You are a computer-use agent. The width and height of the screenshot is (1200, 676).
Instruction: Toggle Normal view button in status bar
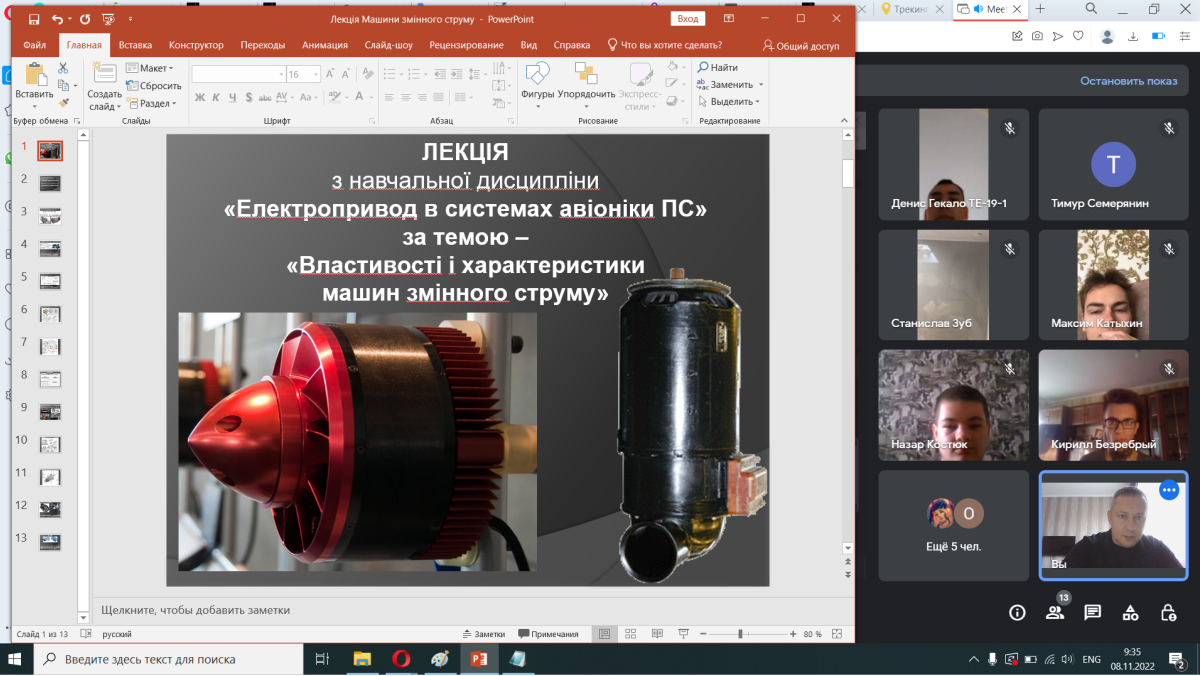(604, 634)
